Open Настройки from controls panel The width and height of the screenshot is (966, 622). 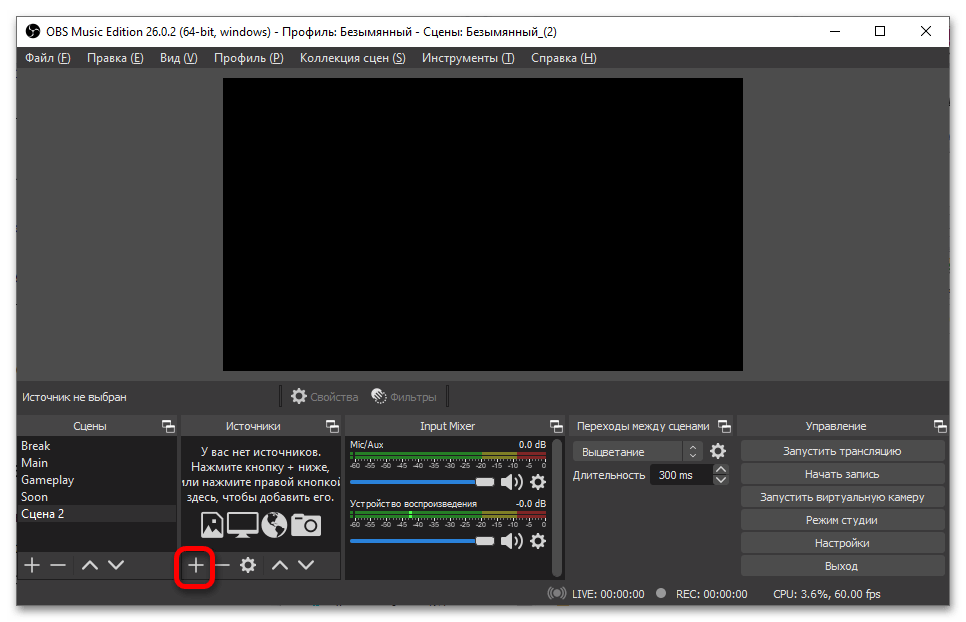(x=842, y=543)
